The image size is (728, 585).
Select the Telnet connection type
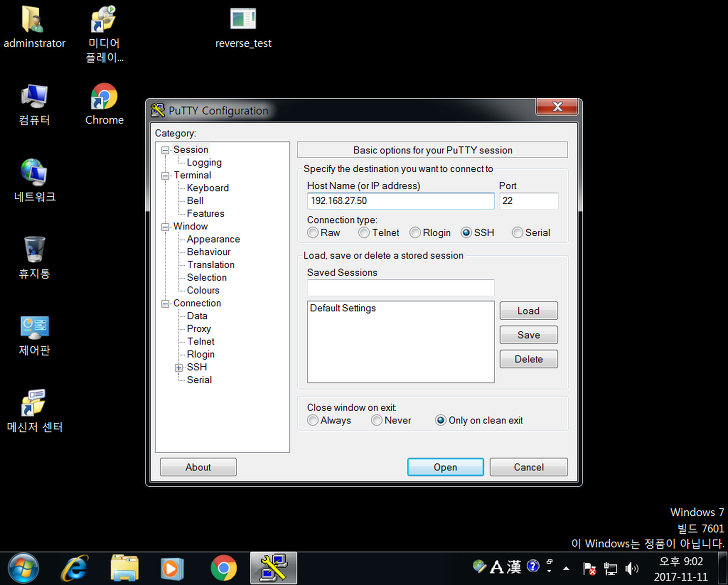tap(379, 233)
